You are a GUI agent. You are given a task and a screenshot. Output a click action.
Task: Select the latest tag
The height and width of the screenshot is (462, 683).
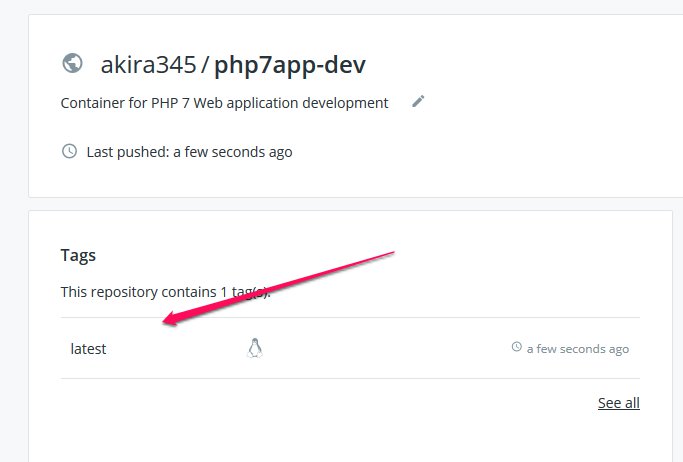88,349
